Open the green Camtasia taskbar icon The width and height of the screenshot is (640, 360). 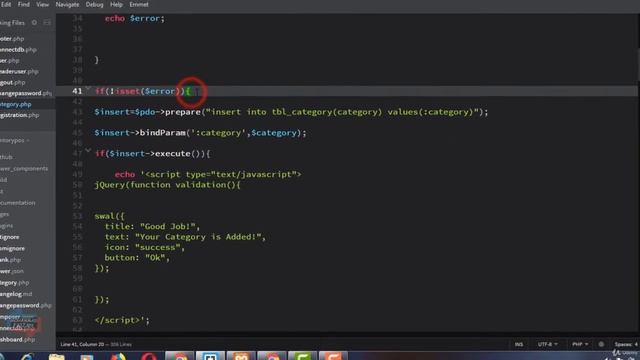click(302, 356)
